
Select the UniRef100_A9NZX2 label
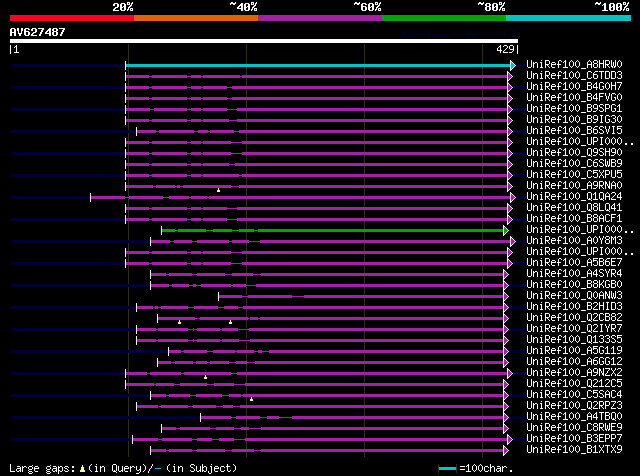pyautogui.click(x=574, y=373)
